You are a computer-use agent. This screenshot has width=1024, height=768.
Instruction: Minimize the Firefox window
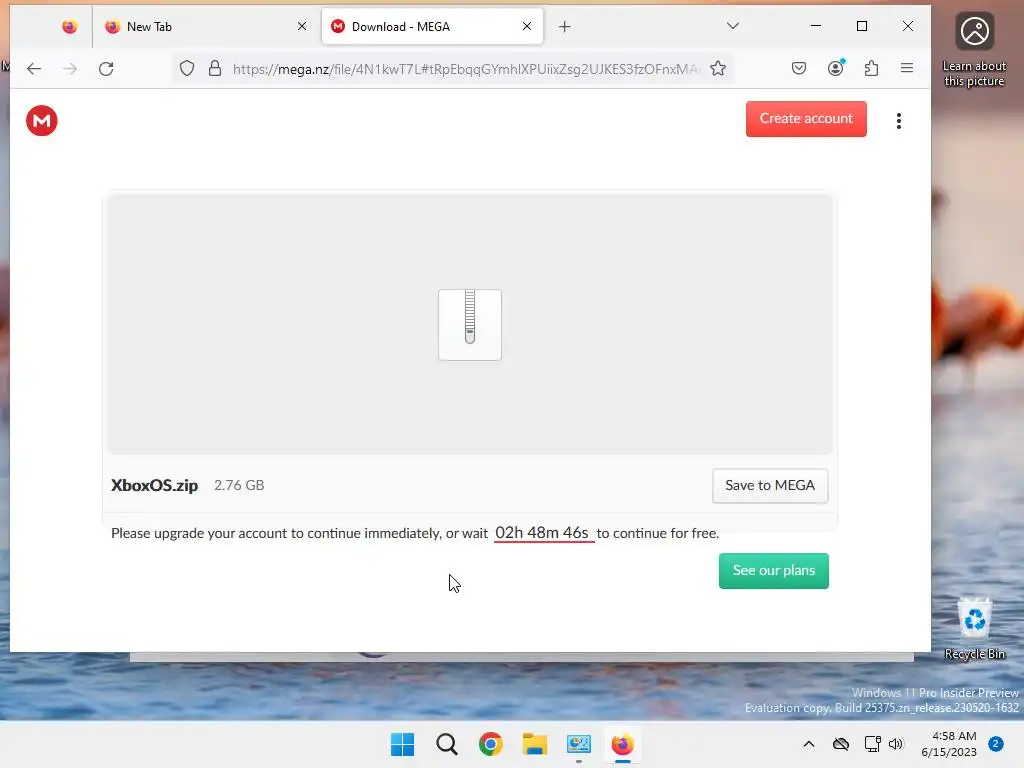click(x=816, y=26)
